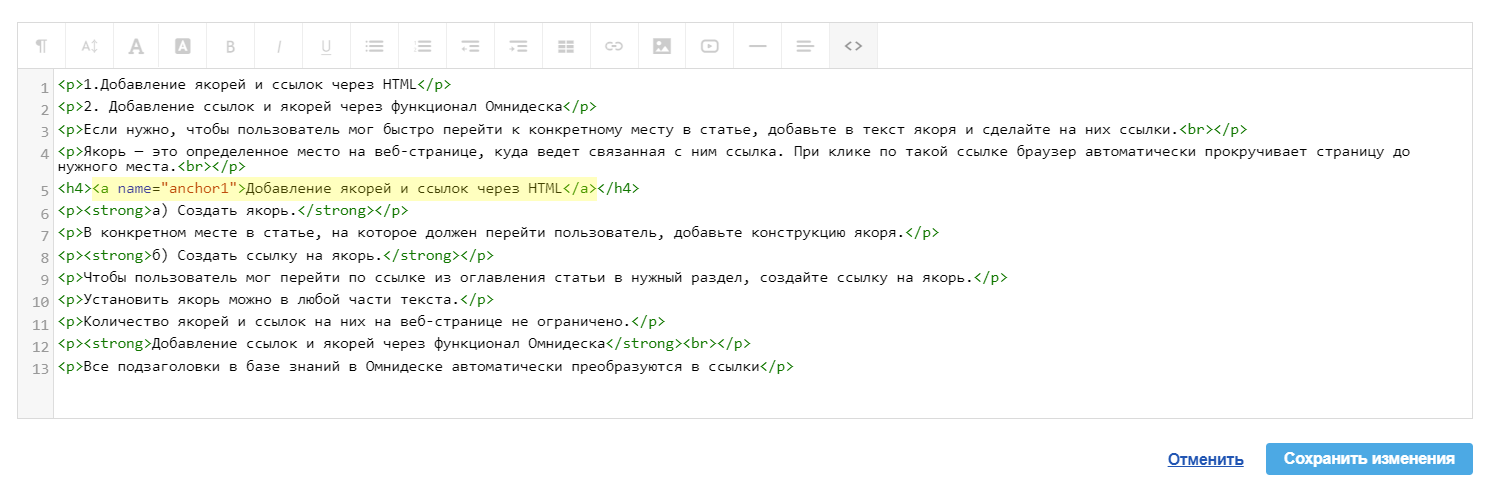Click line 12 strong 'Добавление ссылок и якорей' text
Viewport: 1489px width, 486px height.
click(x=404, y=343)
